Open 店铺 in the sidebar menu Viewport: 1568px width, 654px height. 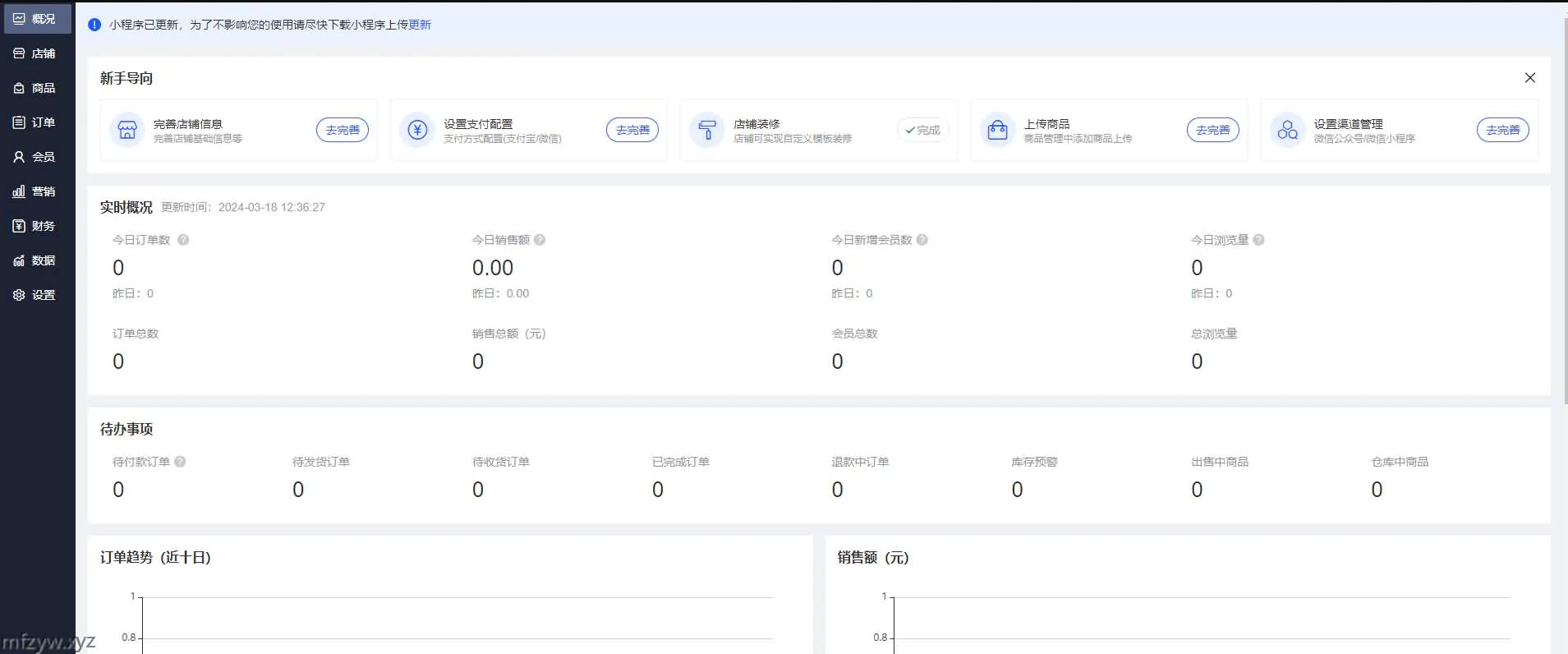[x=34, y=53]
